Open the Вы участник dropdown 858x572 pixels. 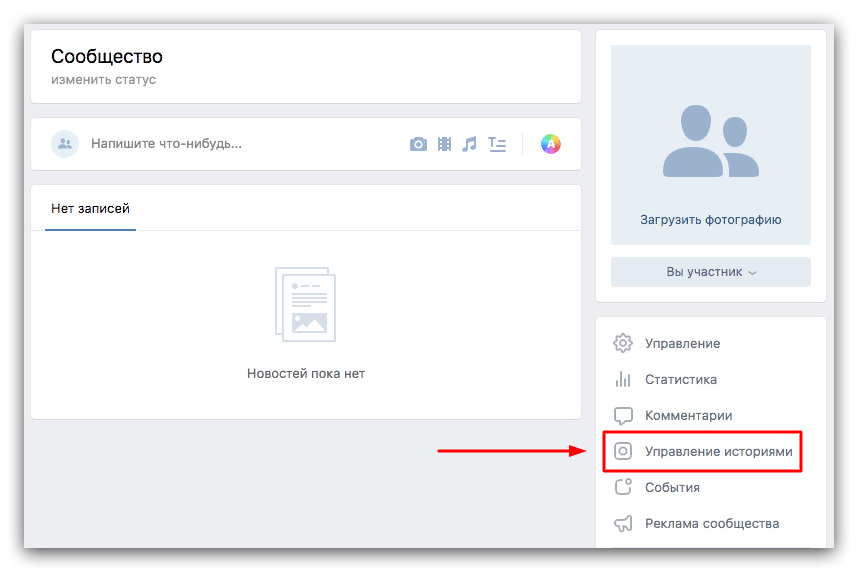pyautogui.click(x=711, y=272)
